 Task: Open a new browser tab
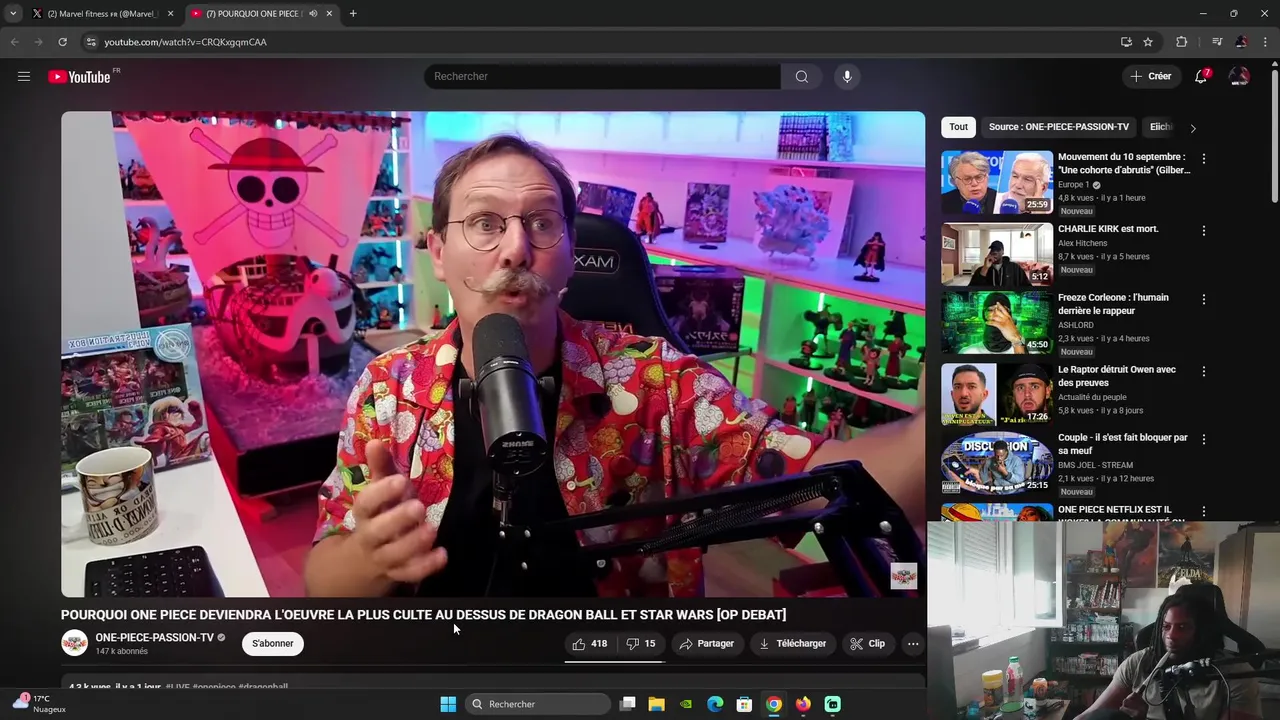353,14
